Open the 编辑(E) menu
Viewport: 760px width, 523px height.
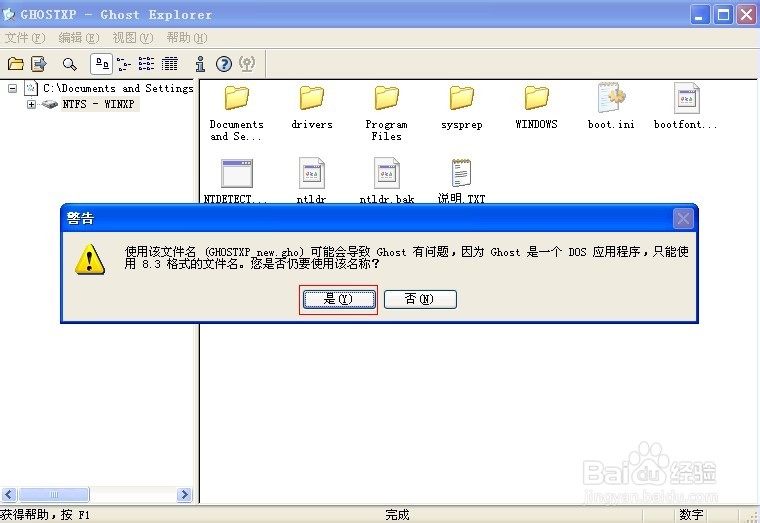(79, 38)
